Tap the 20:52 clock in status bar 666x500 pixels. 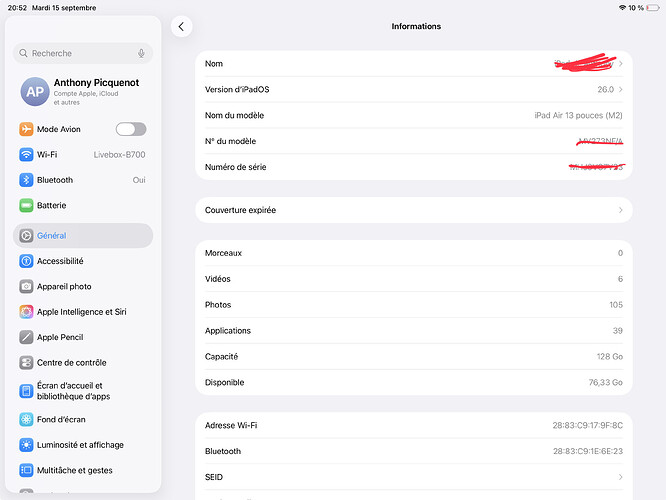coord(17,8)
